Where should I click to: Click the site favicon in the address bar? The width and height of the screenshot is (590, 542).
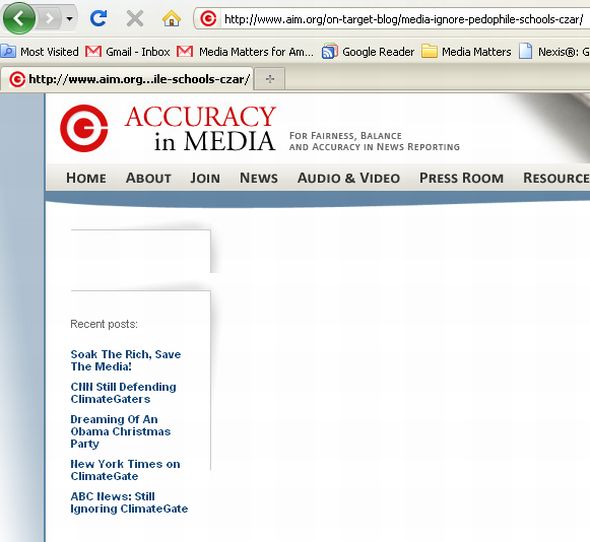click(208, 18)
